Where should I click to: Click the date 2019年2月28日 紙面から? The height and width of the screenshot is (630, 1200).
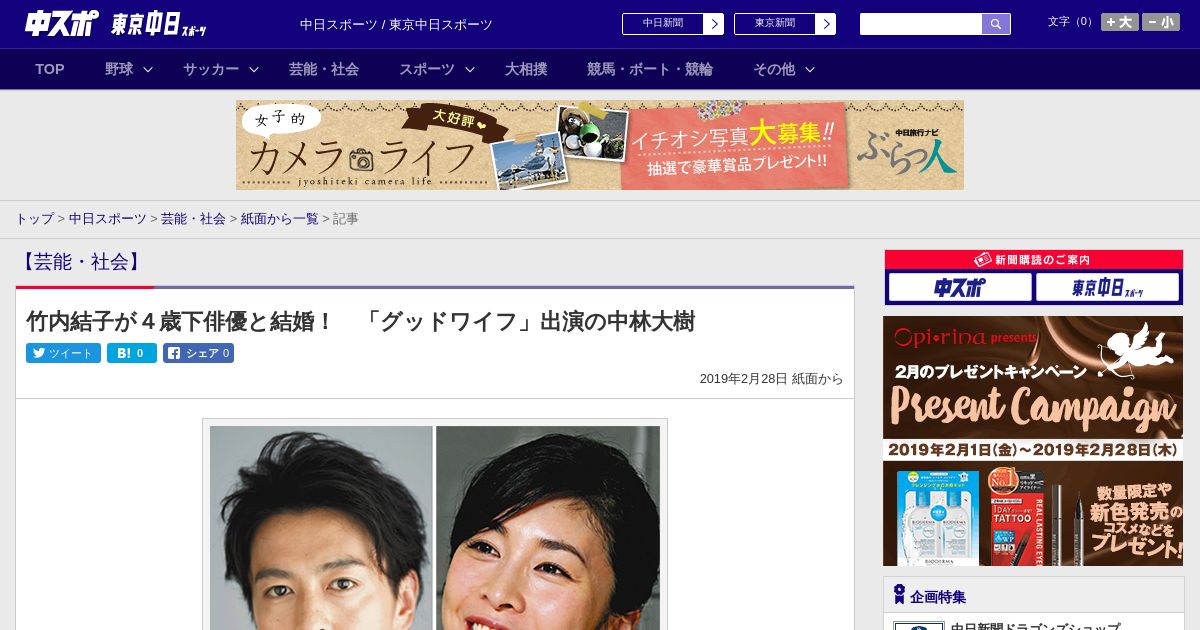(771, 379)
